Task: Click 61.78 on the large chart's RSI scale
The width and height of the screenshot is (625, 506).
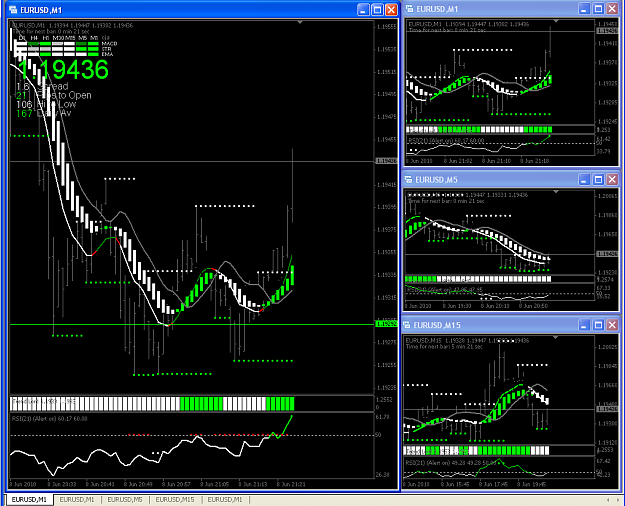Action: pyautogui.click(x=382, y=417)
